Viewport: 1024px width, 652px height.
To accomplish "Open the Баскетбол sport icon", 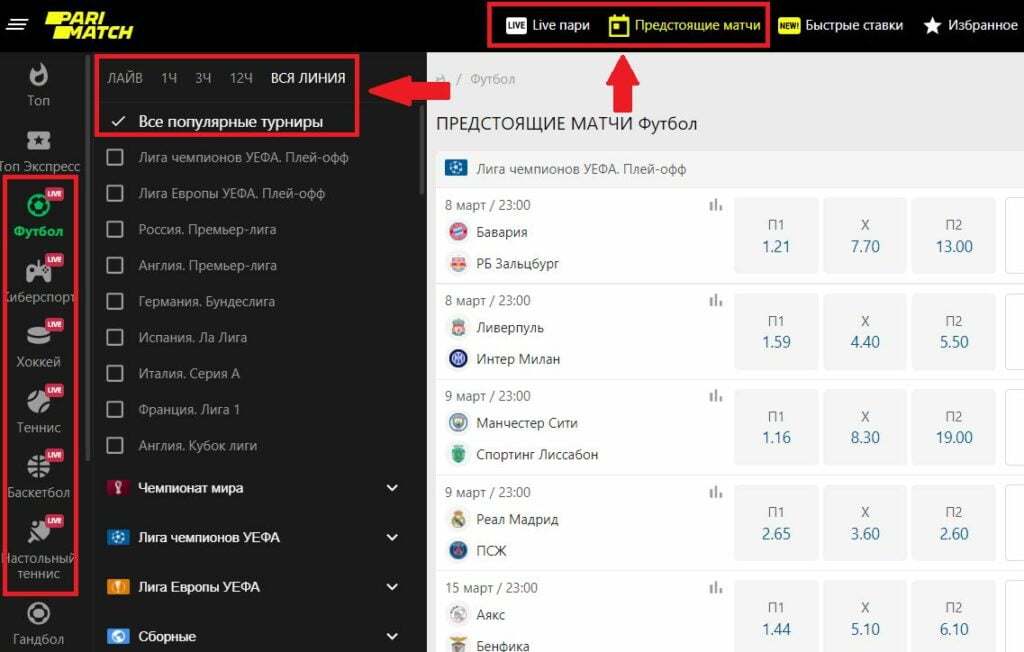I will (x=38, y=467).
